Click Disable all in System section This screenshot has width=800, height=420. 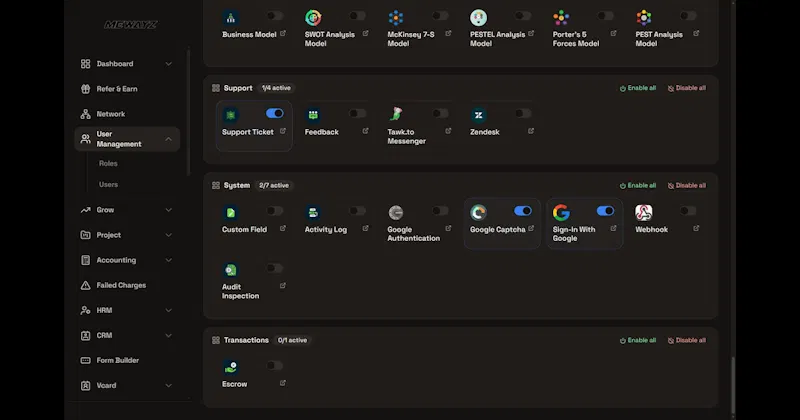pos(687,185)
